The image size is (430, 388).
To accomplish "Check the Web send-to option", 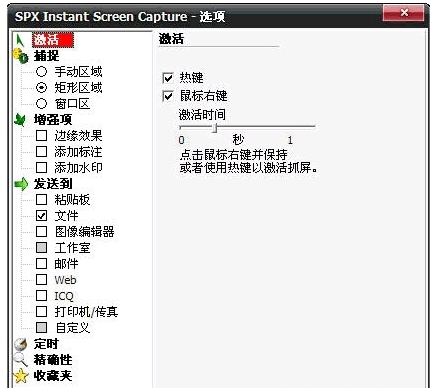I will tap(41, 279).
